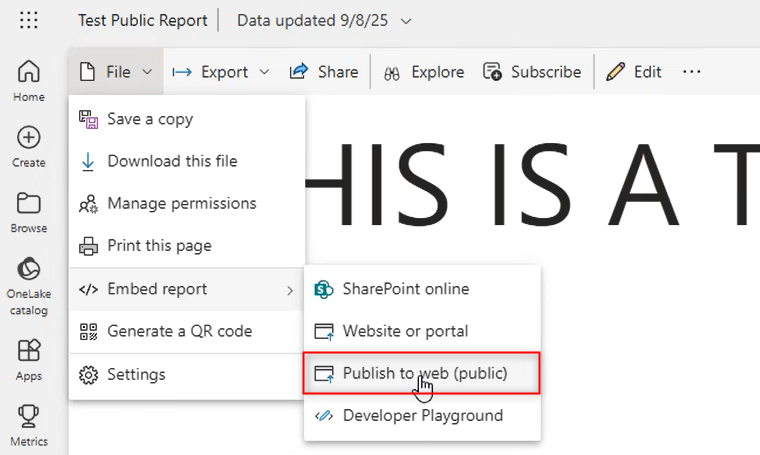Expand the Data updated 9/8/25 dropdown
The height and width of the screenshot is (455, 760).
pos(324,20)
